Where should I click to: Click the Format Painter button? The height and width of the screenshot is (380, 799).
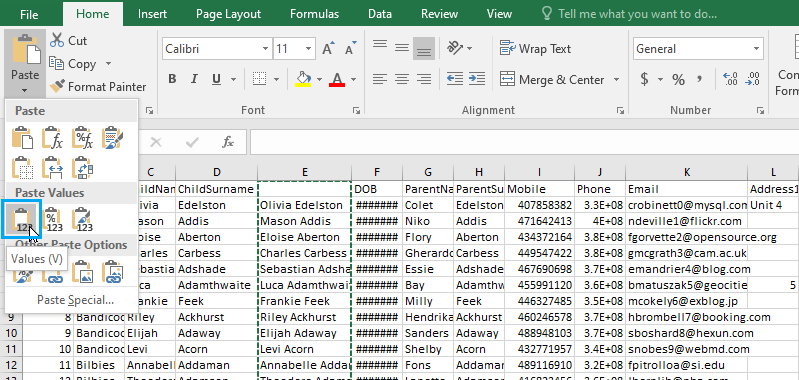point(97,87)
